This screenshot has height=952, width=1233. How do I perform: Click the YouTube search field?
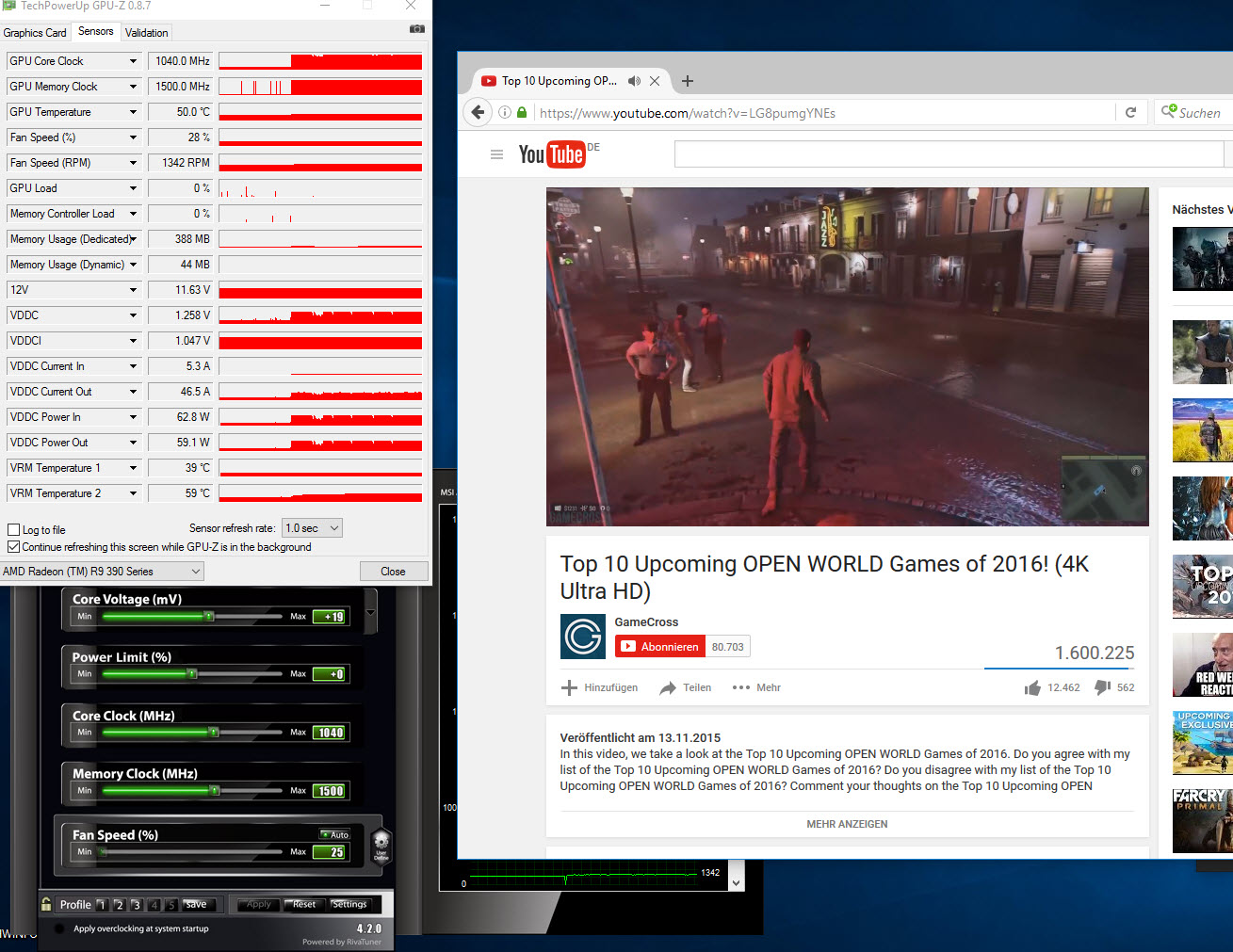point(949,154)
